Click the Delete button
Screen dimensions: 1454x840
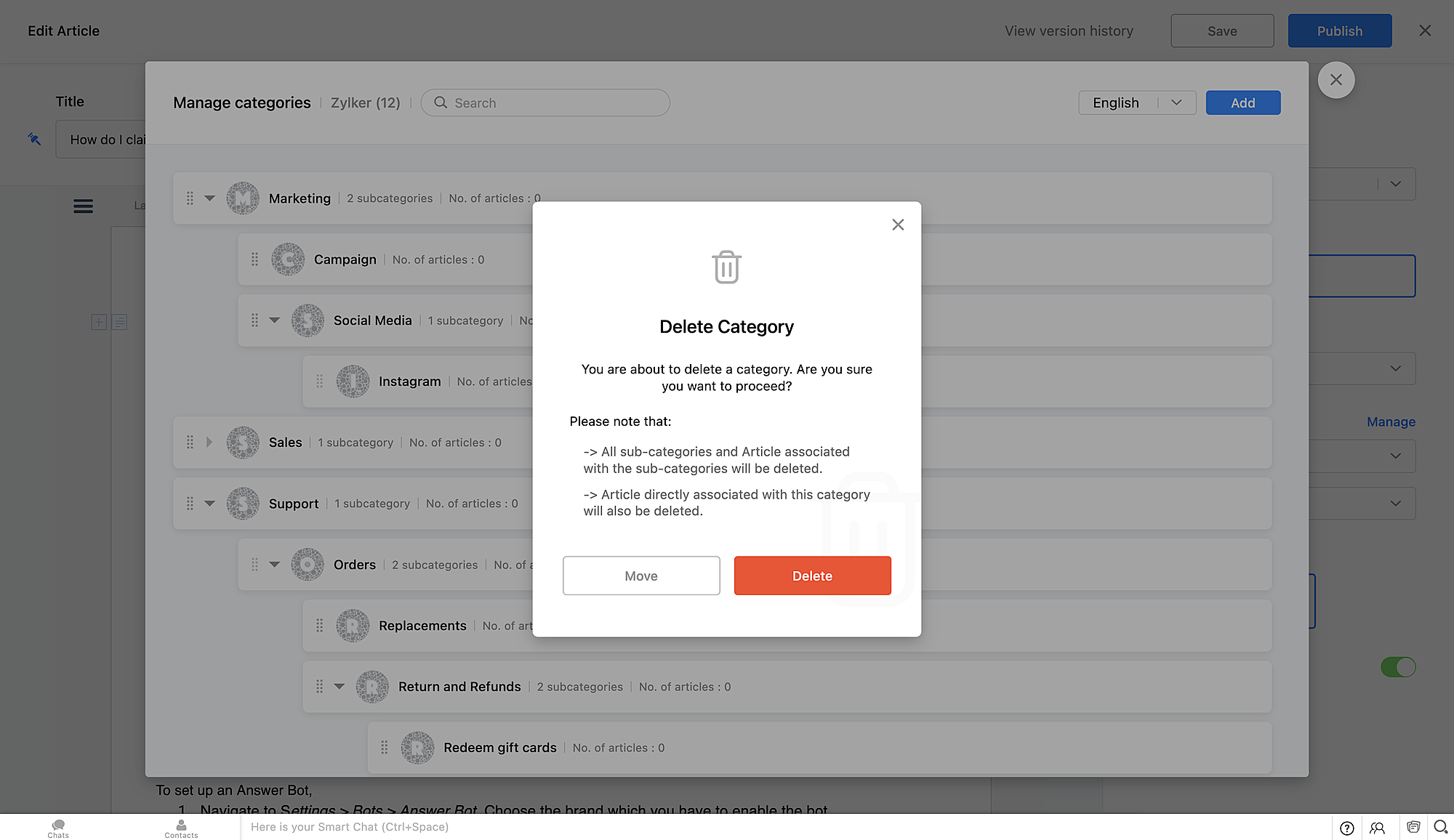[812, 576]
